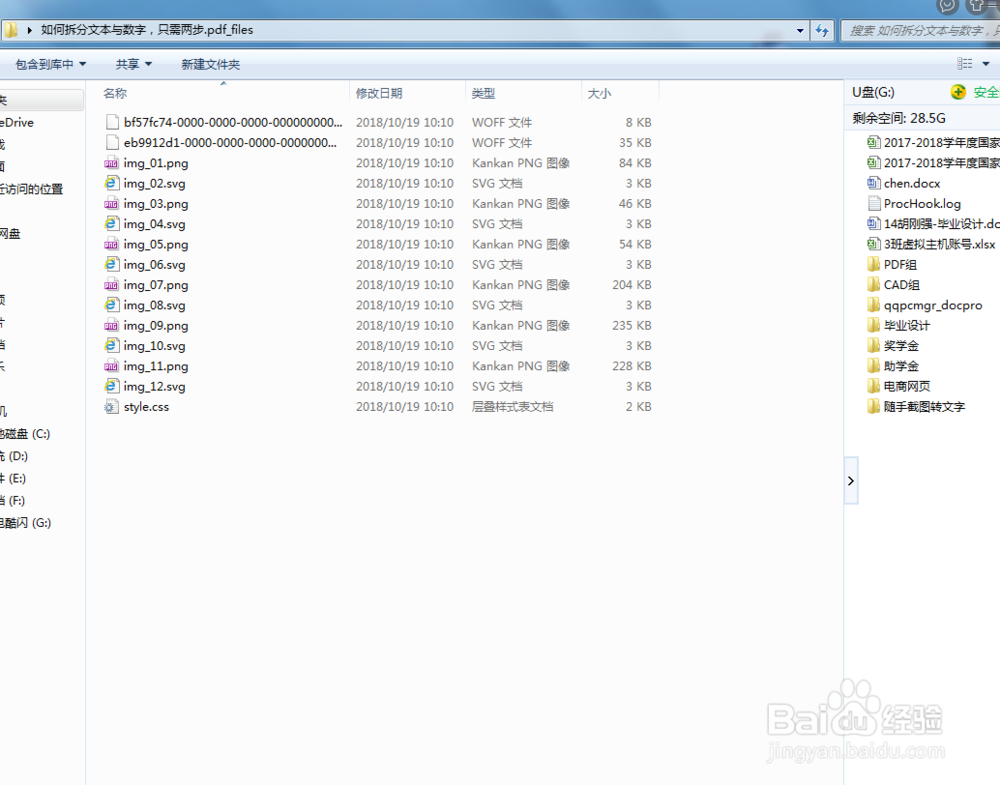Click the search box for this folder
This screenshot has height=785, width=1000.
(x=920, y=30)
